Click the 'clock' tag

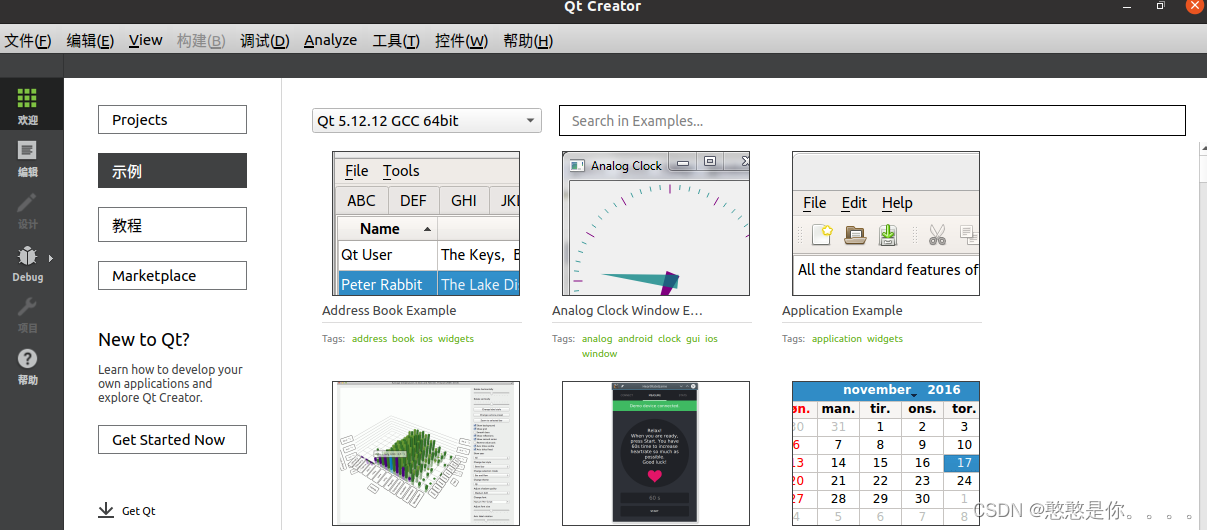click(x=669, y=339)
